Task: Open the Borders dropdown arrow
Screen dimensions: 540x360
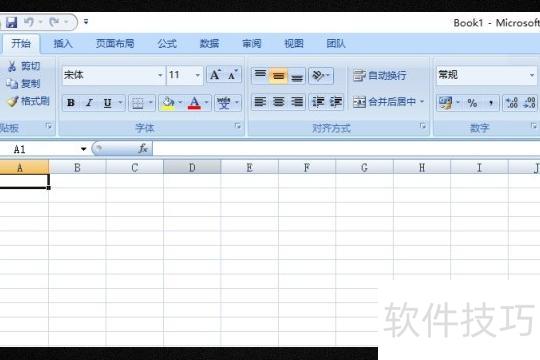Action: pos(150,103)
